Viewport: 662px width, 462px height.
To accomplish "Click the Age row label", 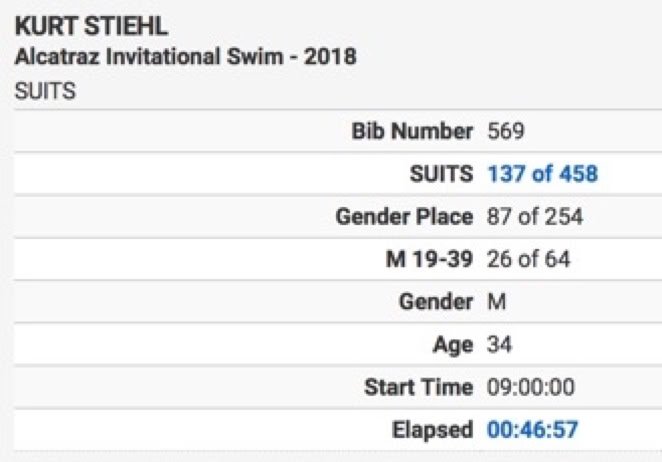I will coord(453,345).
